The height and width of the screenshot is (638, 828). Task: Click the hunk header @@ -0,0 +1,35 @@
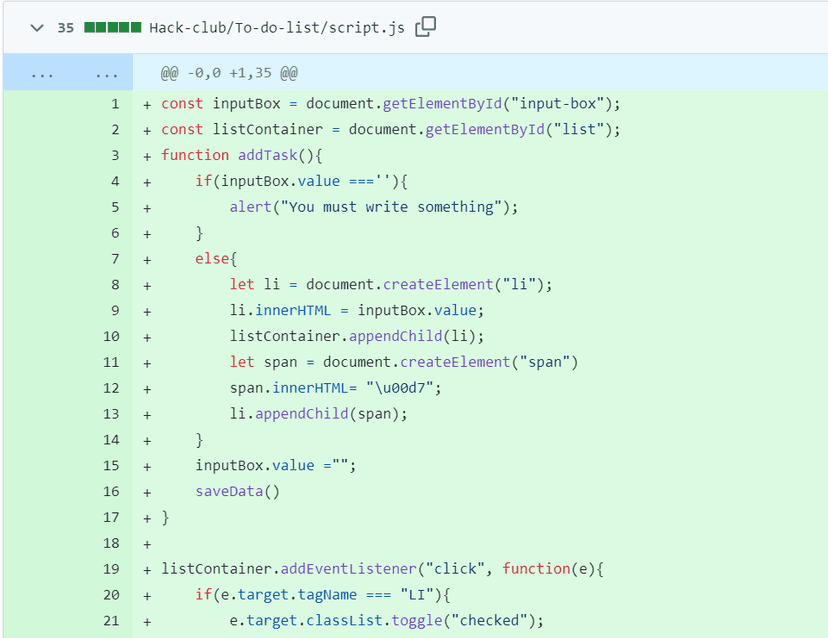(229, 73)
